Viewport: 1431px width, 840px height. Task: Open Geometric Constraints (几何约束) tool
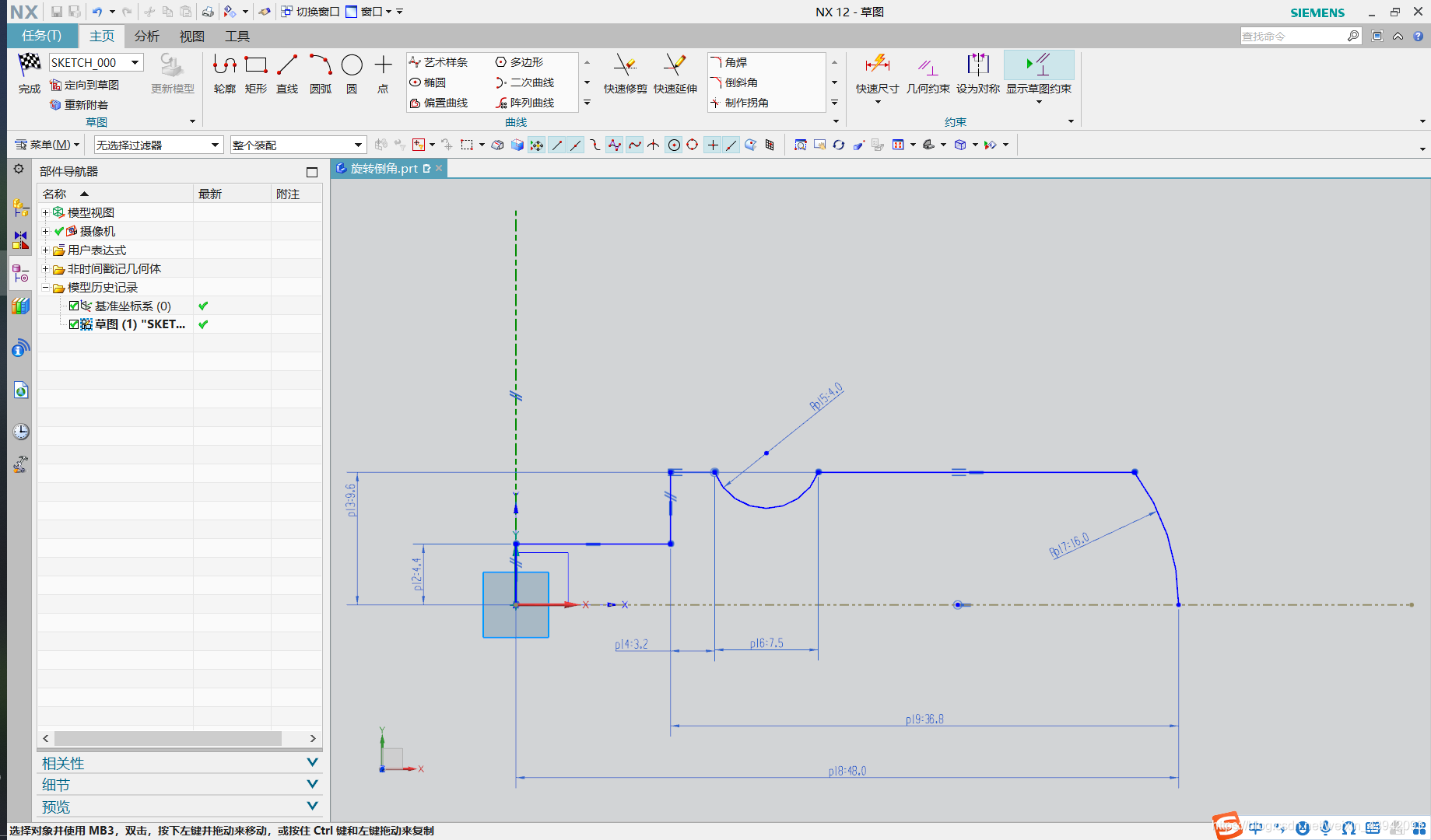(x=928, y=74)
